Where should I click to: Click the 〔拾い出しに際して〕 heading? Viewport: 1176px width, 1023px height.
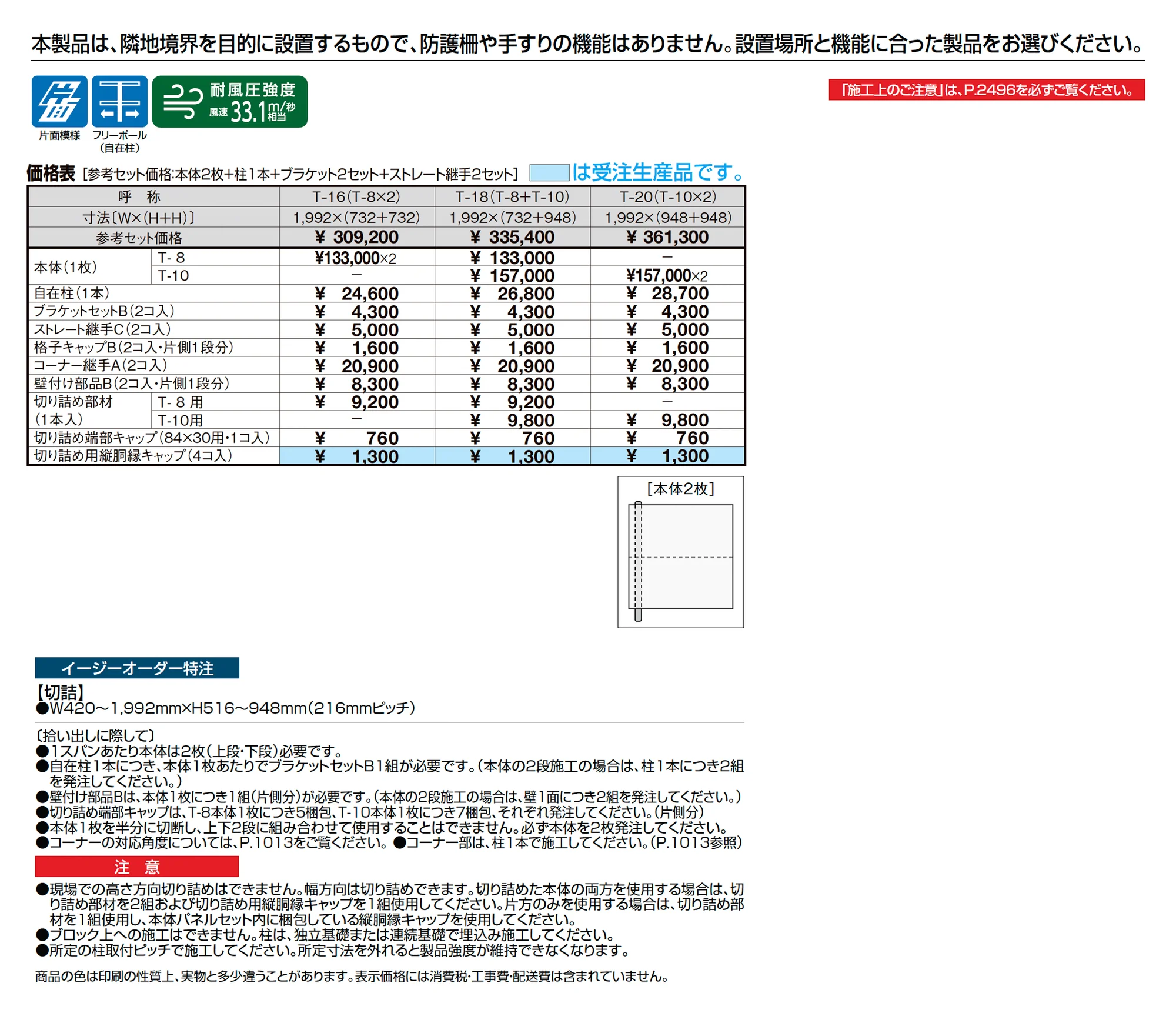point(95,735)
